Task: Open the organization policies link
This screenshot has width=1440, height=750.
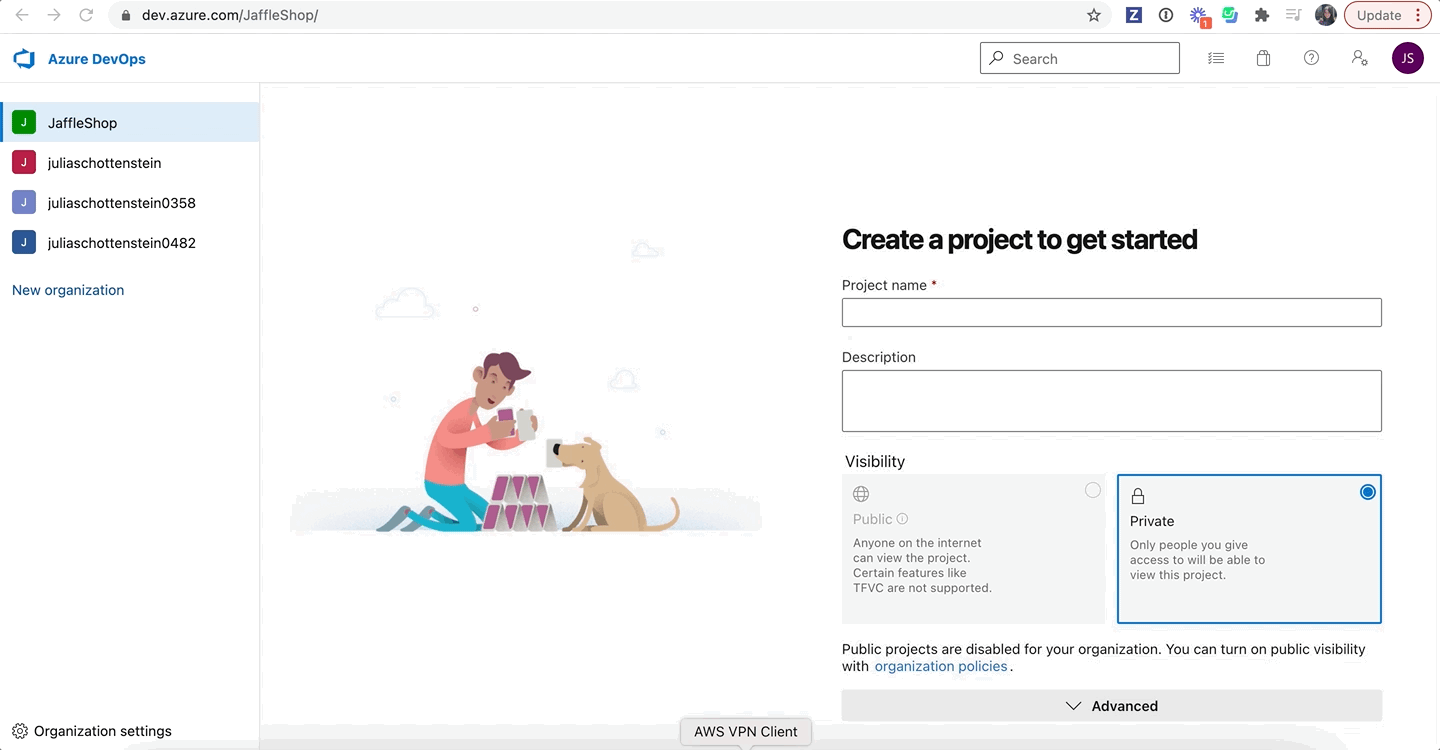Action: click(x=940, y=665)
